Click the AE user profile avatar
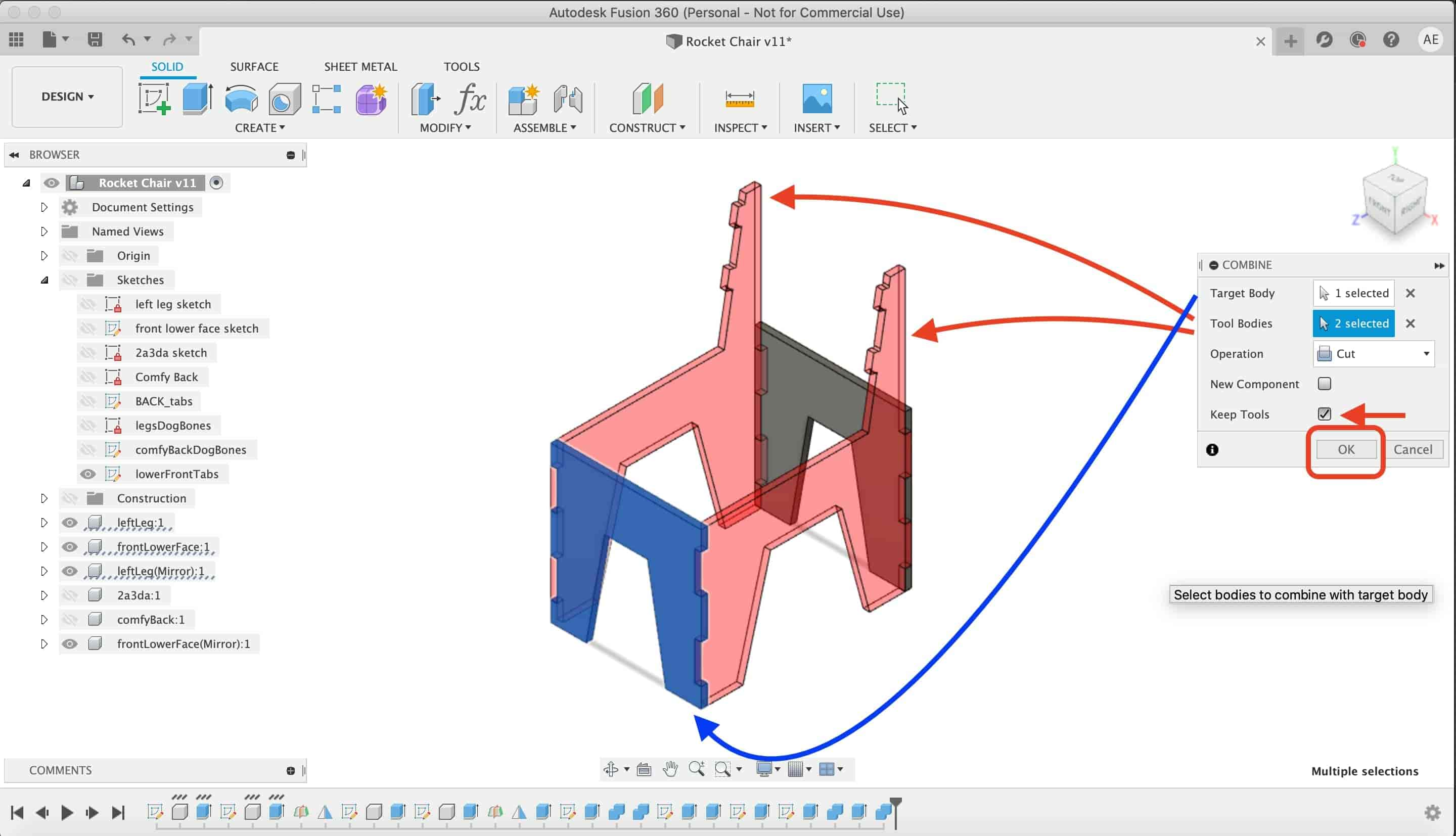This screenshot has height=836, width=1456. pyautogui.click(x=1430, y=39)
